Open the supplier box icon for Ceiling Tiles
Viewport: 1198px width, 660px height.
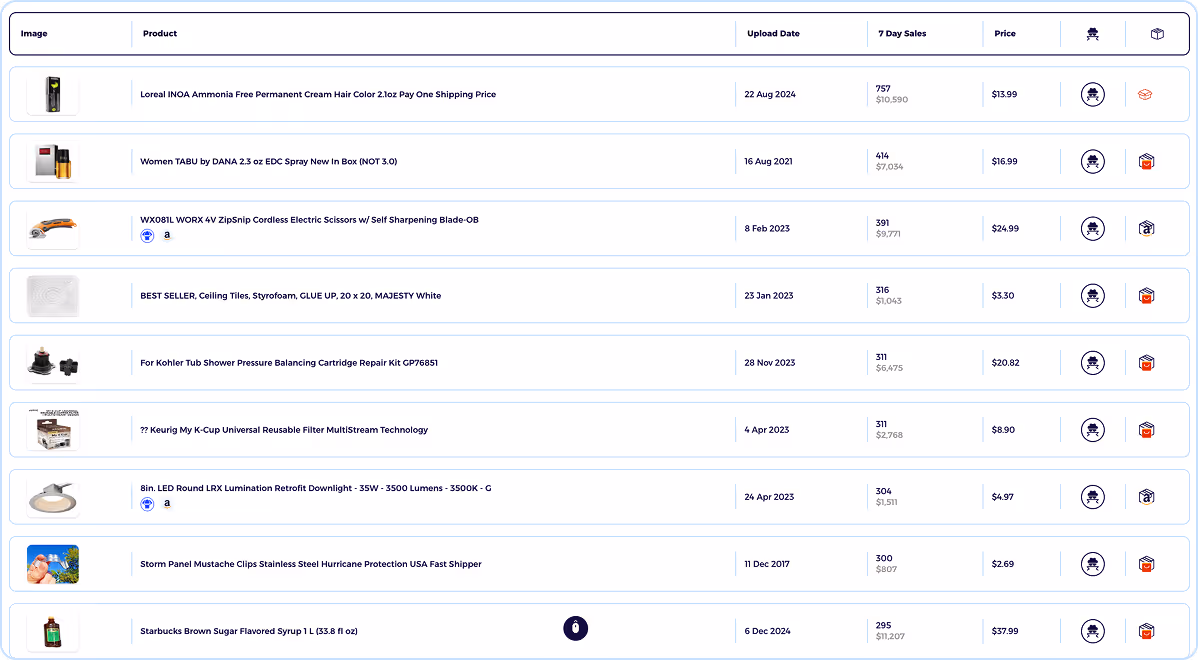(1146, 296)
